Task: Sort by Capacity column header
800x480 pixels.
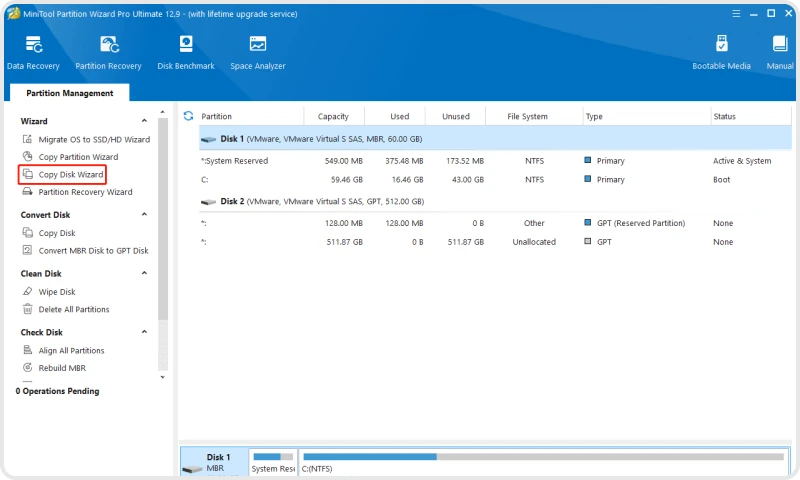Action: [x=334, y=116]
